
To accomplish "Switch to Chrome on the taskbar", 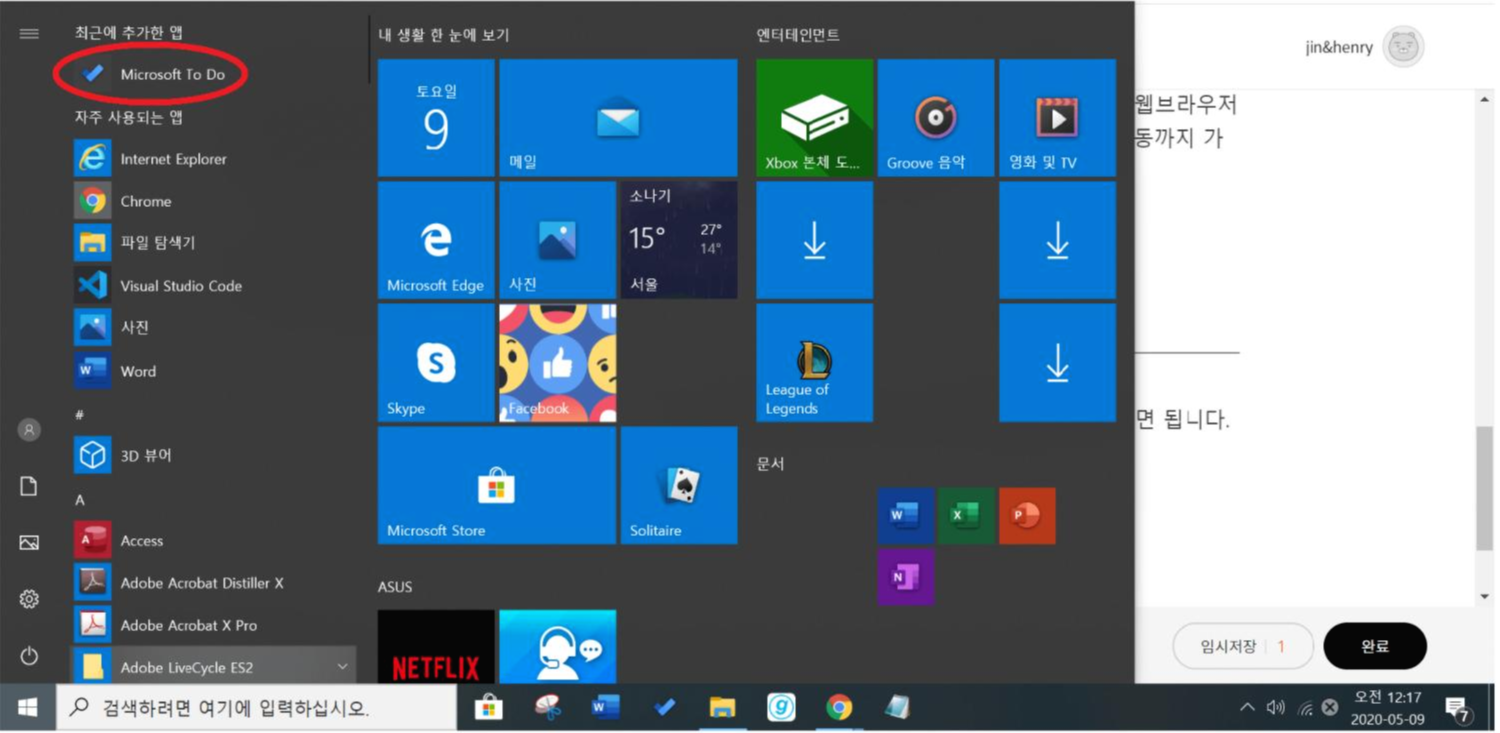I will click(x=839, y=708).
